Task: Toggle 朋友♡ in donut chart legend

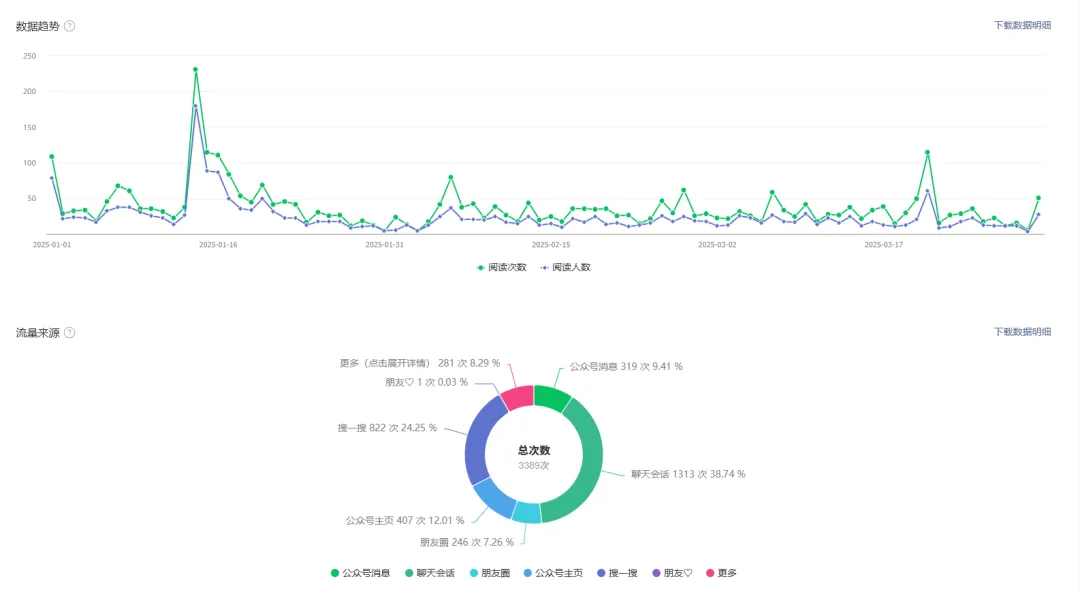Action: pyautogui.click(x=672, y=573)
